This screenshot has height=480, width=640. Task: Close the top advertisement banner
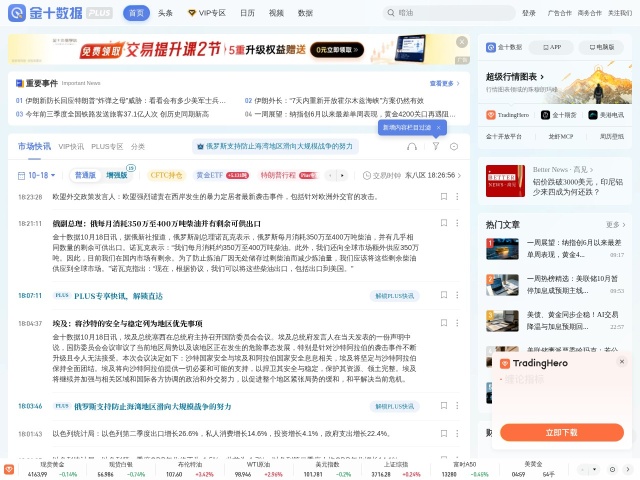(x=462, y=42)
